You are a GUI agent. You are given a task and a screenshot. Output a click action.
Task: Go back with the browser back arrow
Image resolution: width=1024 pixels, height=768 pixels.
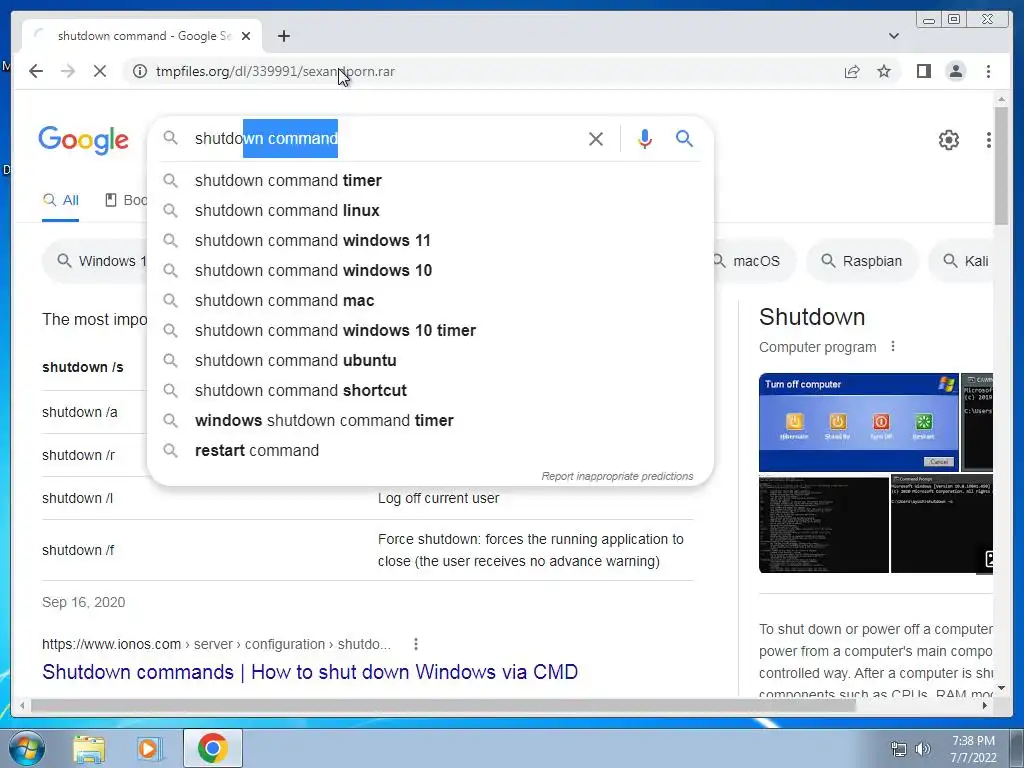(36, 71)
